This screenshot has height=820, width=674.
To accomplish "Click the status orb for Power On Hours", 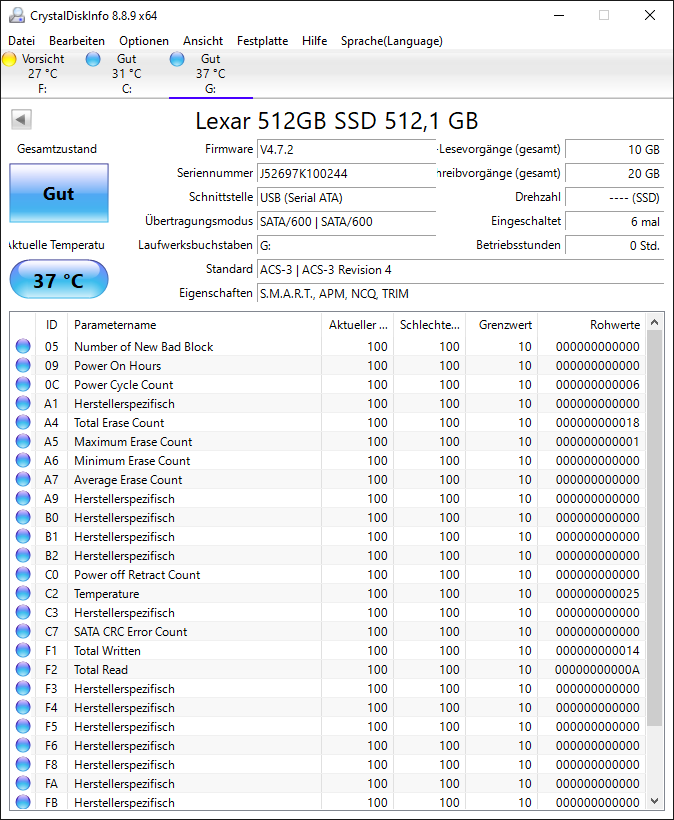I will point(23,365).
